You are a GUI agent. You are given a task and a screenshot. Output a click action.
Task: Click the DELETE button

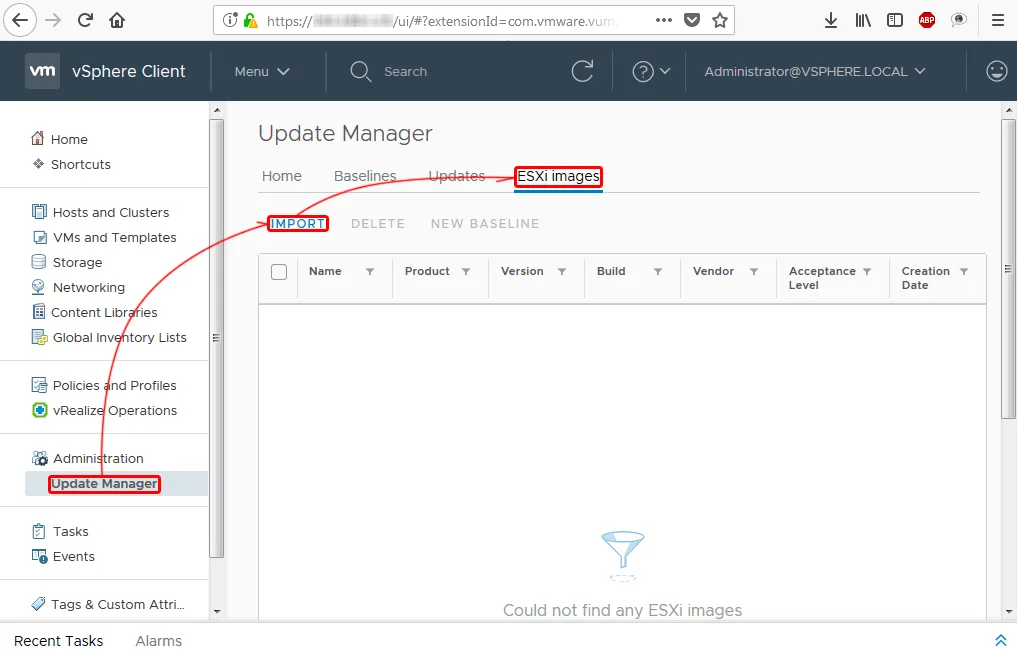pos(377,224)
